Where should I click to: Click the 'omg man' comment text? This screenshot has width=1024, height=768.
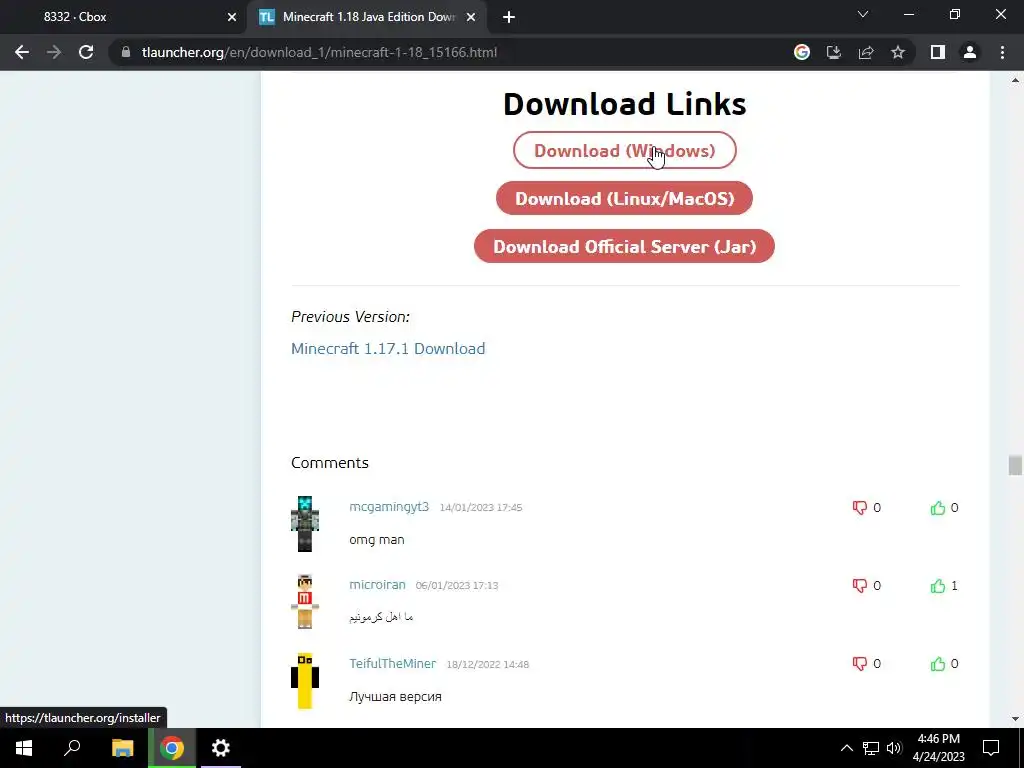[x=377, y=540]
